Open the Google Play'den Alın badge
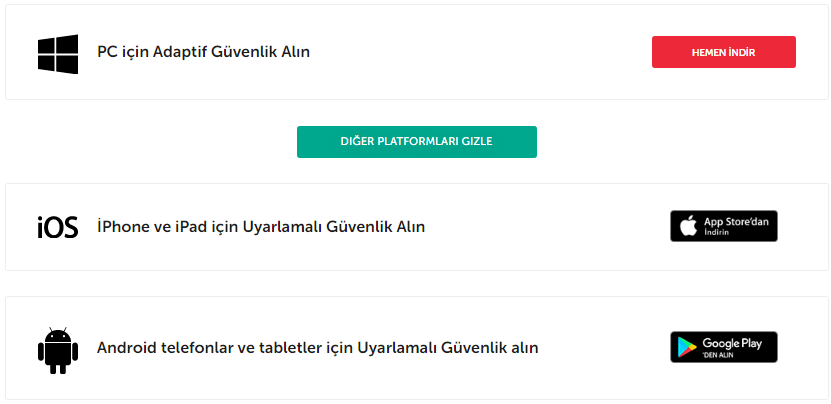 pos(723,347)
